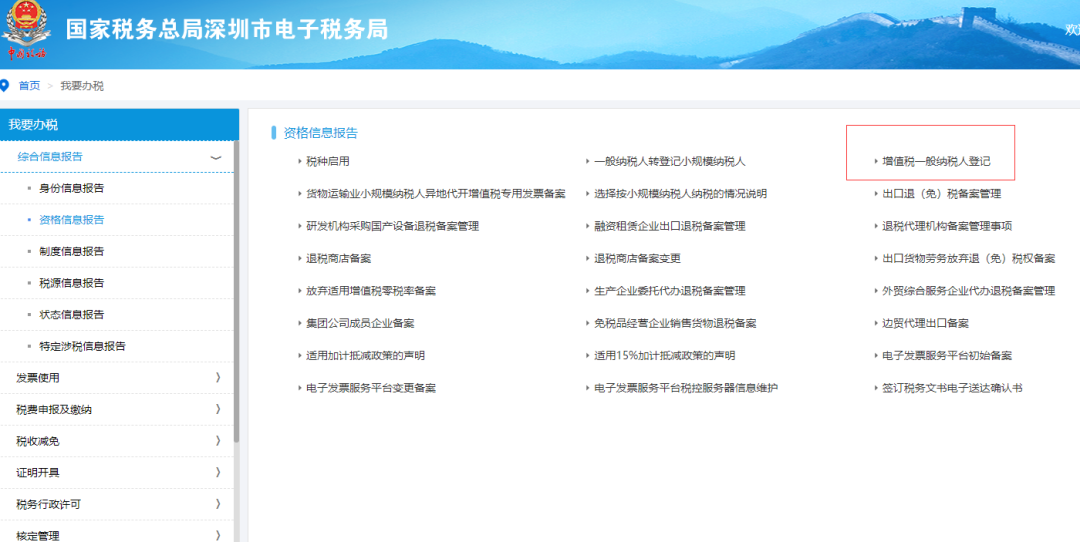Open 适用15%加计抵减政策的声明 link
1080x542 pixels.
coord(665,355)
